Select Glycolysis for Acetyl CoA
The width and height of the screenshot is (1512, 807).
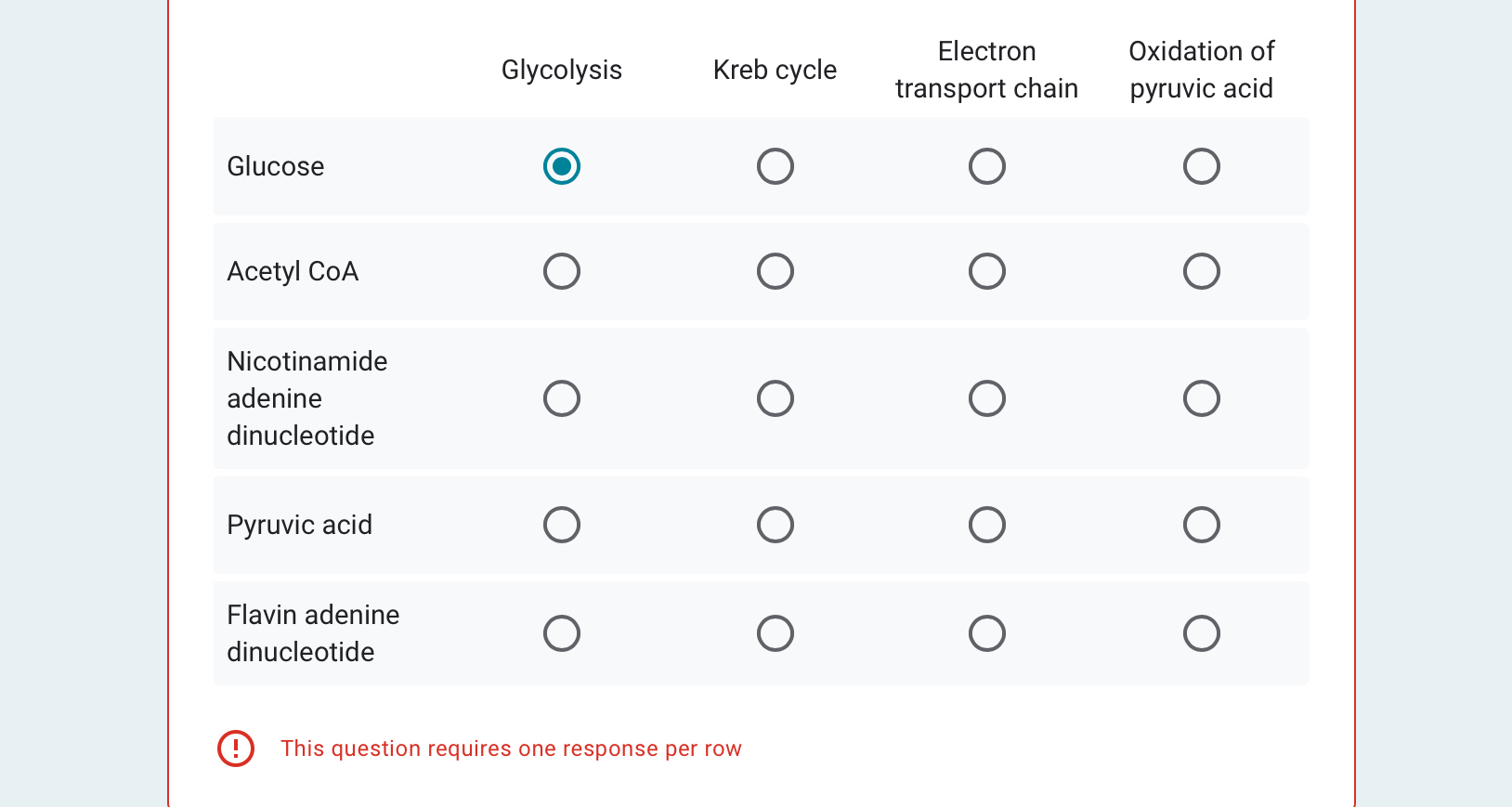[561, 271]
